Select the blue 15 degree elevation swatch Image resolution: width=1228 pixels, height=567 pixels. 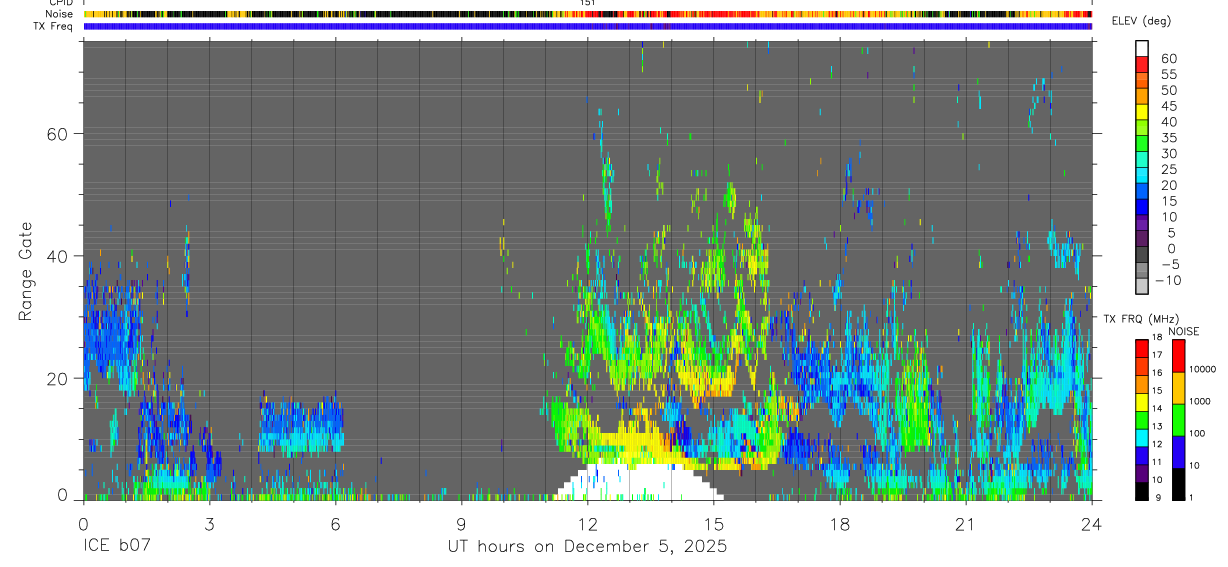[x=1141, y=207]
